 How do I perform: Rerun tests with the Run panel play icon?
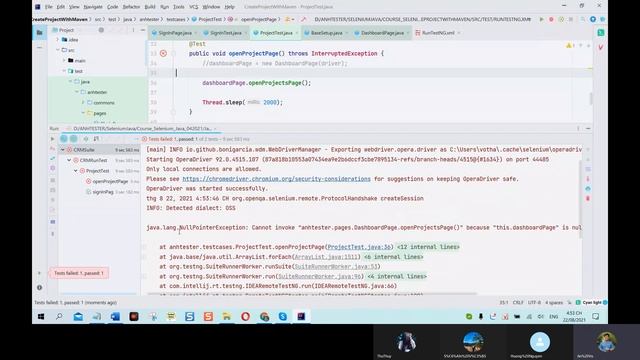pyautogui.click(x=52, y=139)
